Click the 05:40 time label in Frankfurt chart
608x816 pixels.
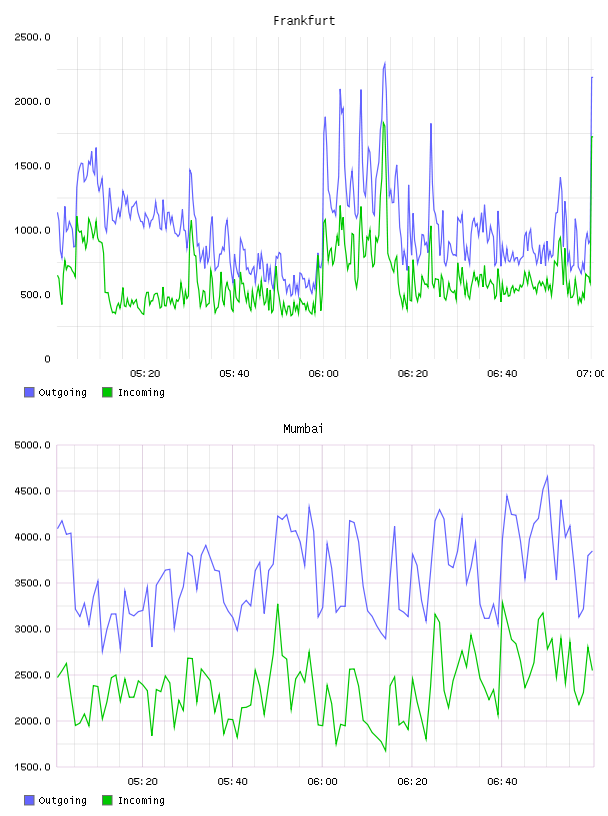pos(234,374)
